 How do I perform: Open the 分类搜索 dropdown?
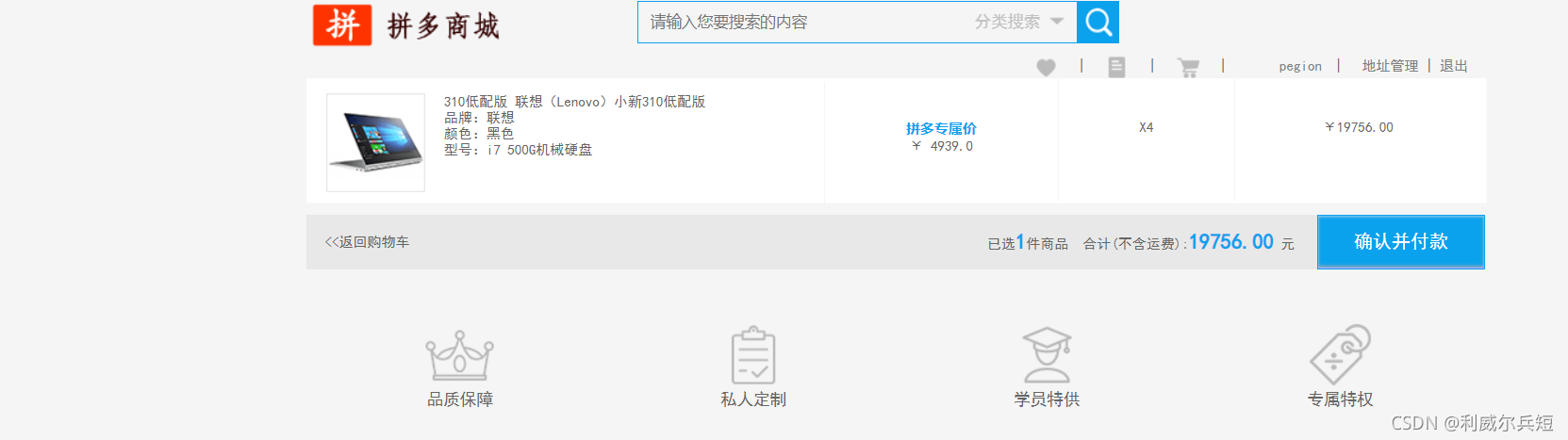(1019, 22)
